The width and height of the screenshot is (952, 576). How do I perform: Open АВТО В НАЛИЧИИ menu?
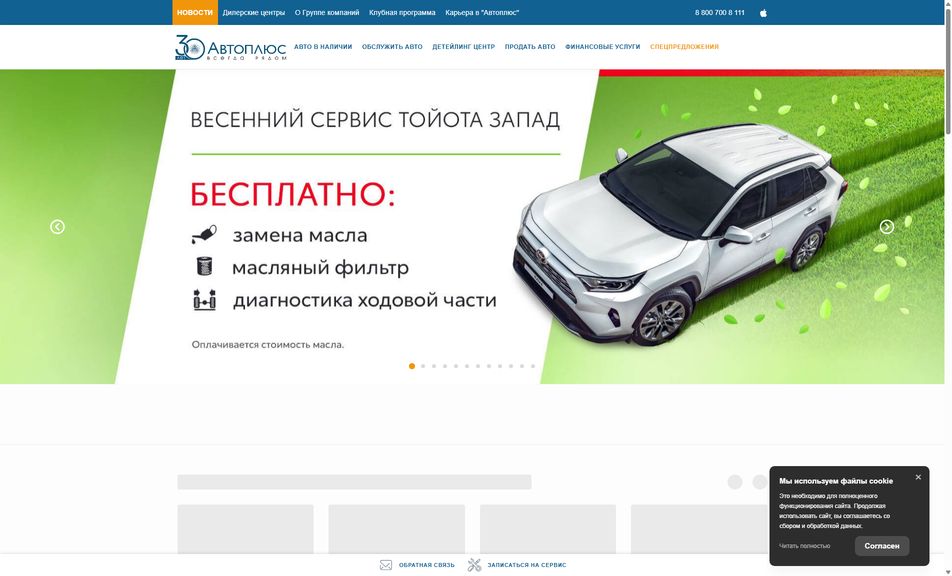click(323, 47)
